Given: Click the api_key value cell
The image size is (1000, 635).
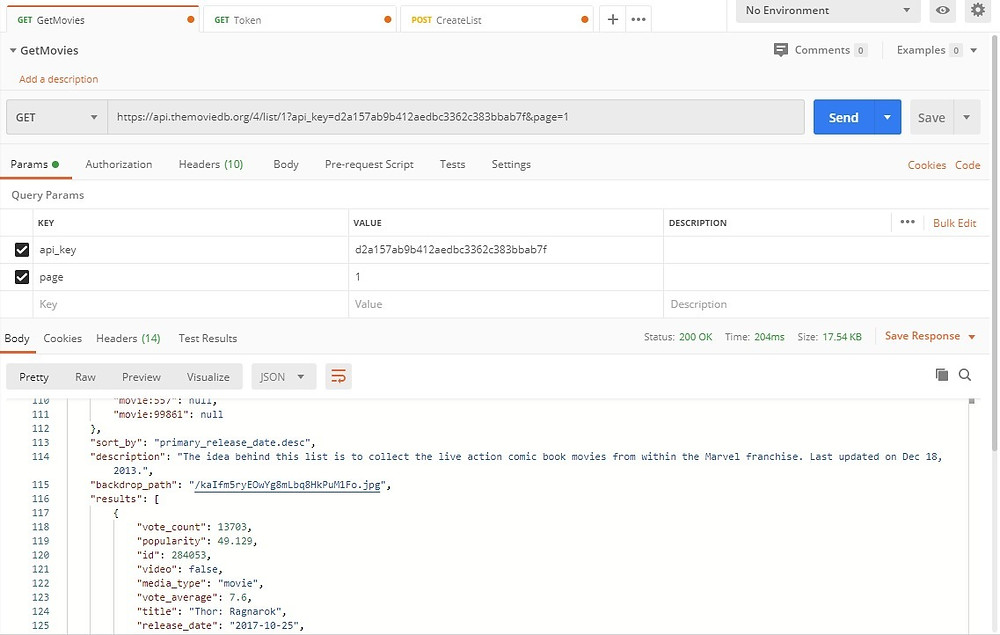Looking at the screenshot, I should (x=506, y=249).
